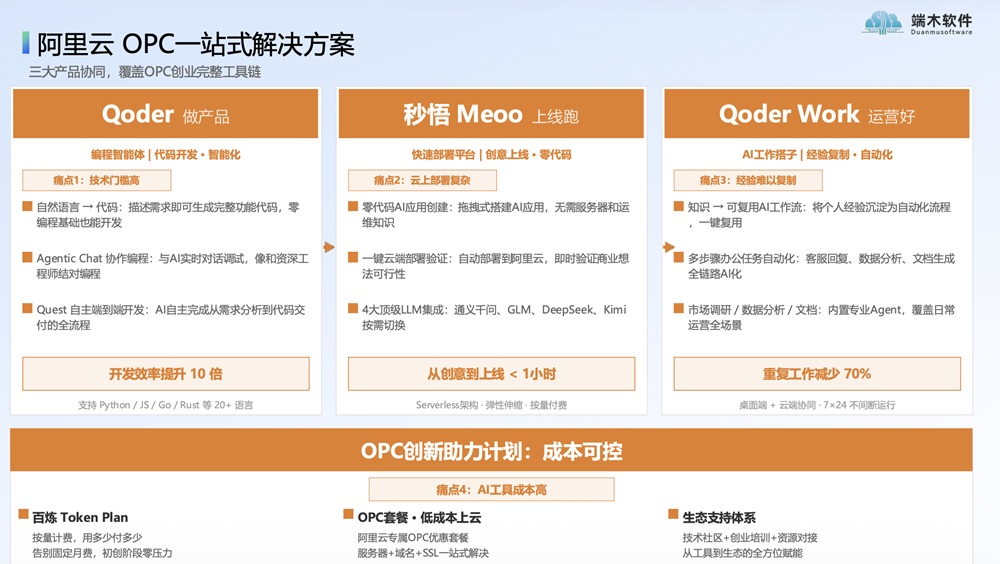The width and height of the screenshot is (1000, 564).
Task: Click the Qoder 做产品 header banner
Action: coord(165,114)
